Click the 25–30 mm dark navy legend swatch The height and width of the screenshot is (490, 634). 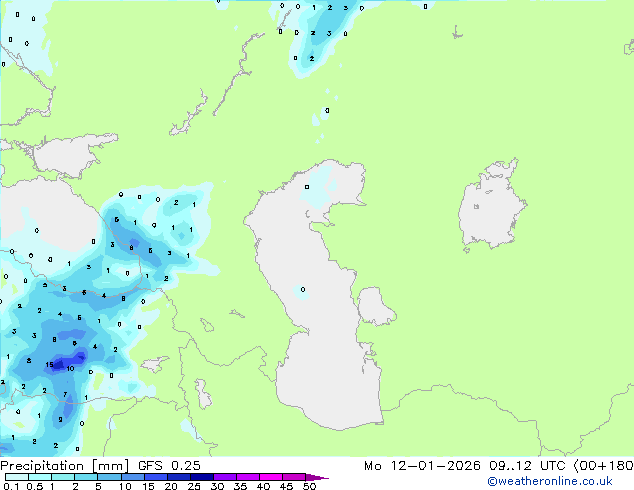(202, 477)
